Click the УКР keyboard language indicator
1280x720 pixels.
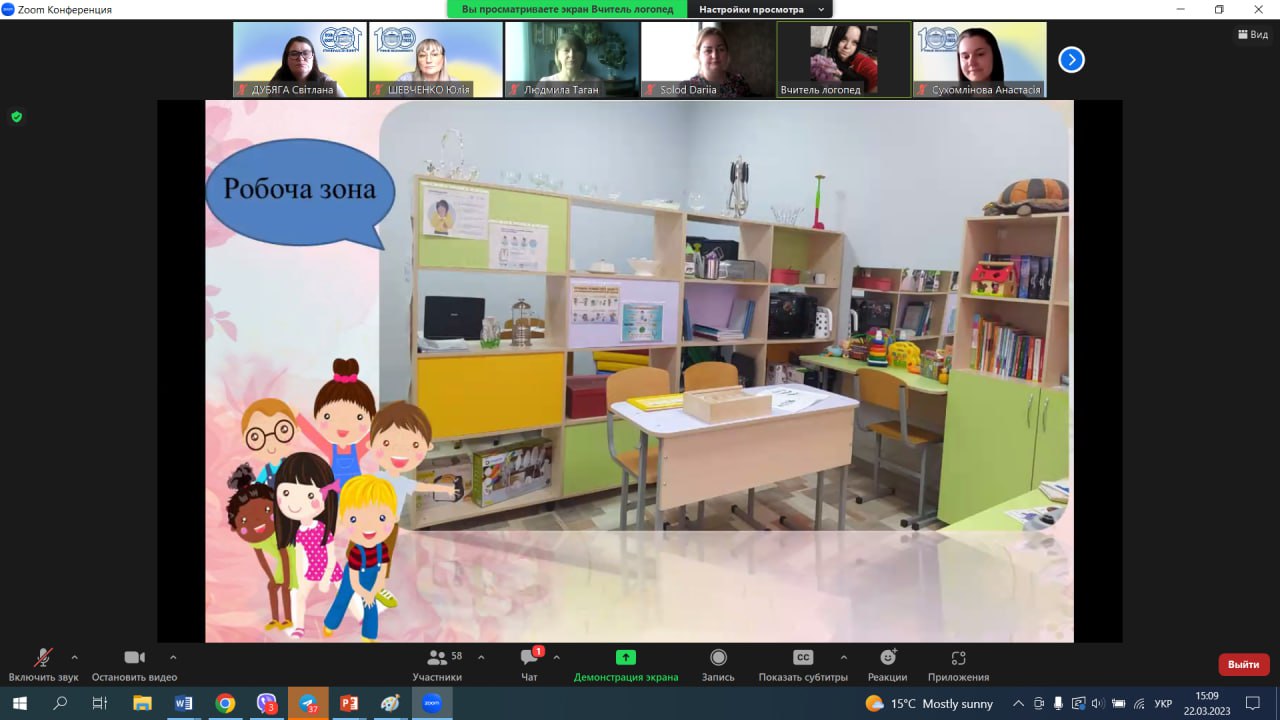1163,703
